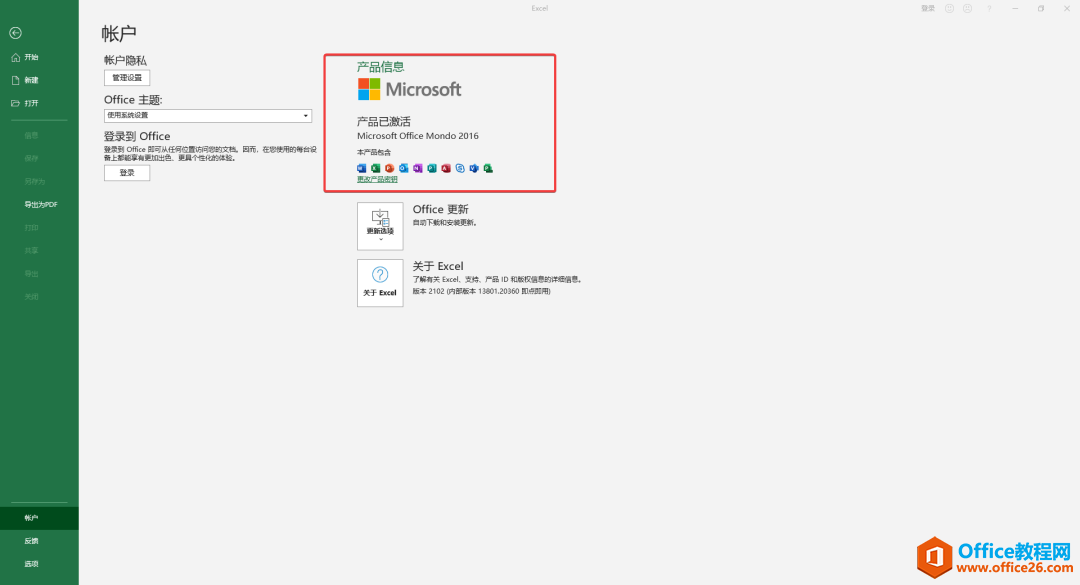Select the Excel icon in product list
Screen dimensions: 1080x585
373,168
